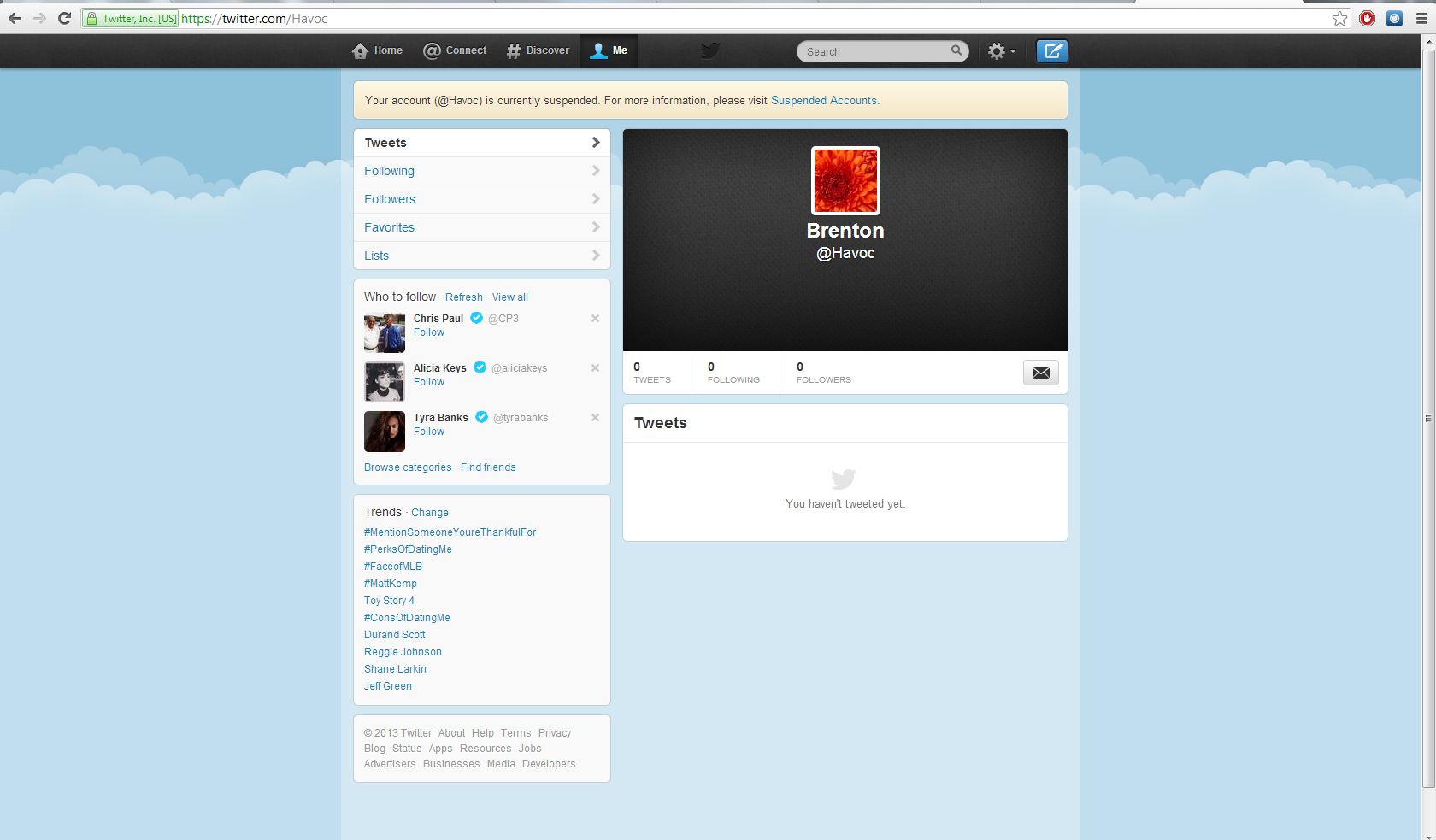
Task: Click the vertical scrollbar down arrow
Action: pyautogui.click(x=1428, y=834)
